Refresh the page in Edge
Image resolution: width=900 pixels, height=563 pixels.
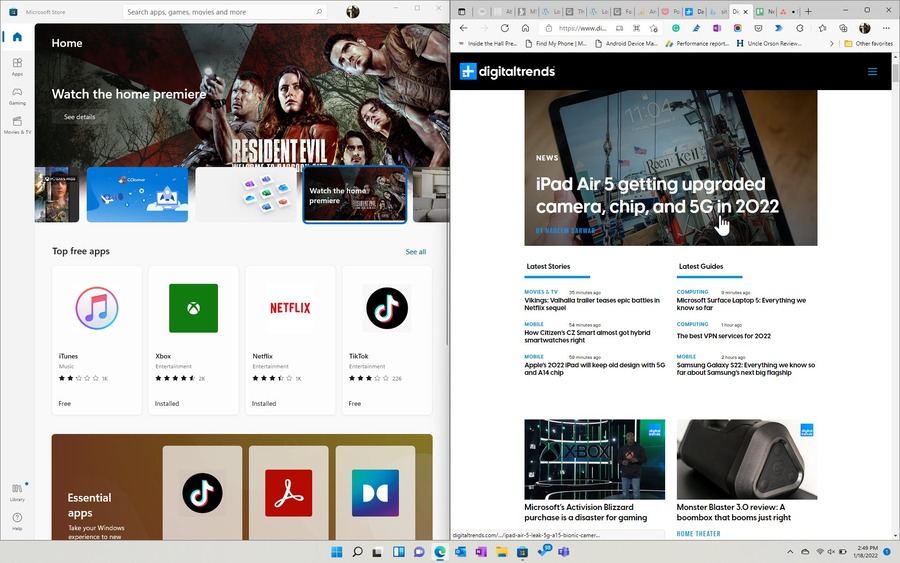pyautogui.click(x=505, y=28)
